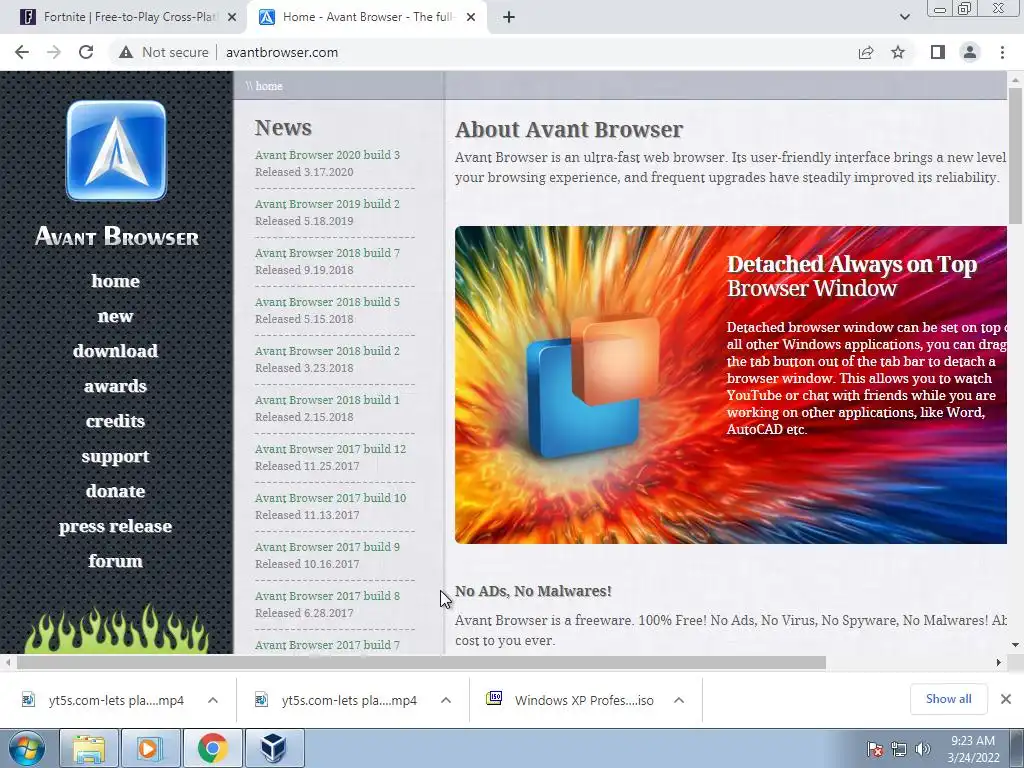Open the Windows Start menu
Viewport: 1024px width, 768px height.
coord(27,748)
